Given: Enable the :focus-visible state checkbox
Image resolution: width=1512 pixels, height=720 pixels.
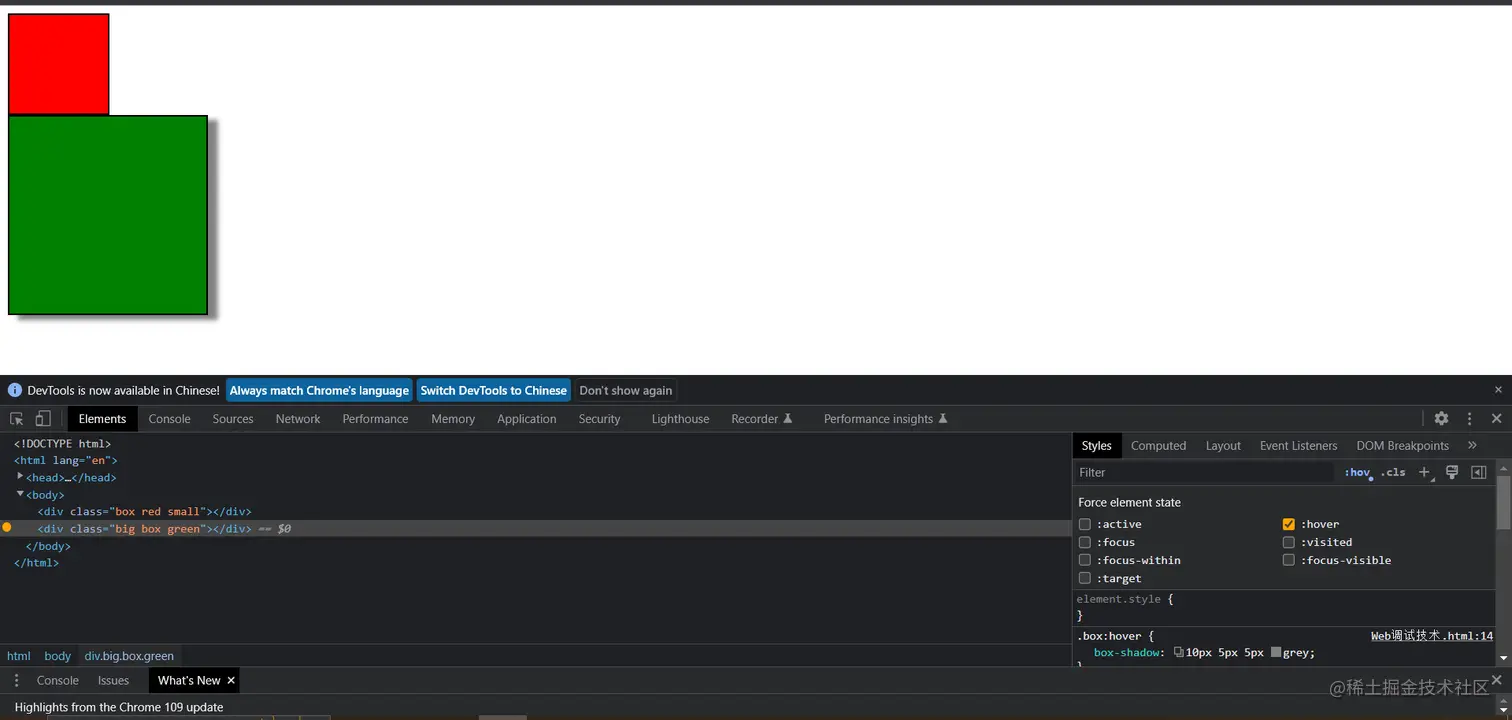Looking at the screenshot, I should click(1289, 560).
